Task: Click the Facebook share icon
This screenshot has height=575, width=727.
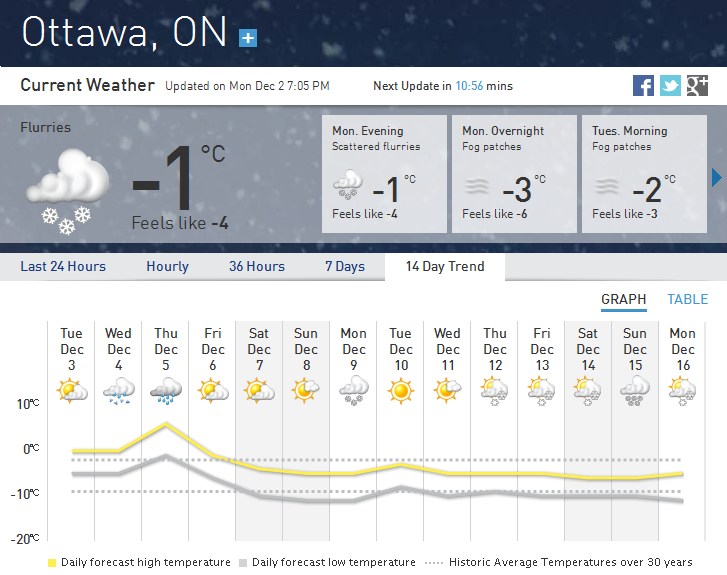Action: click(643, 86)
